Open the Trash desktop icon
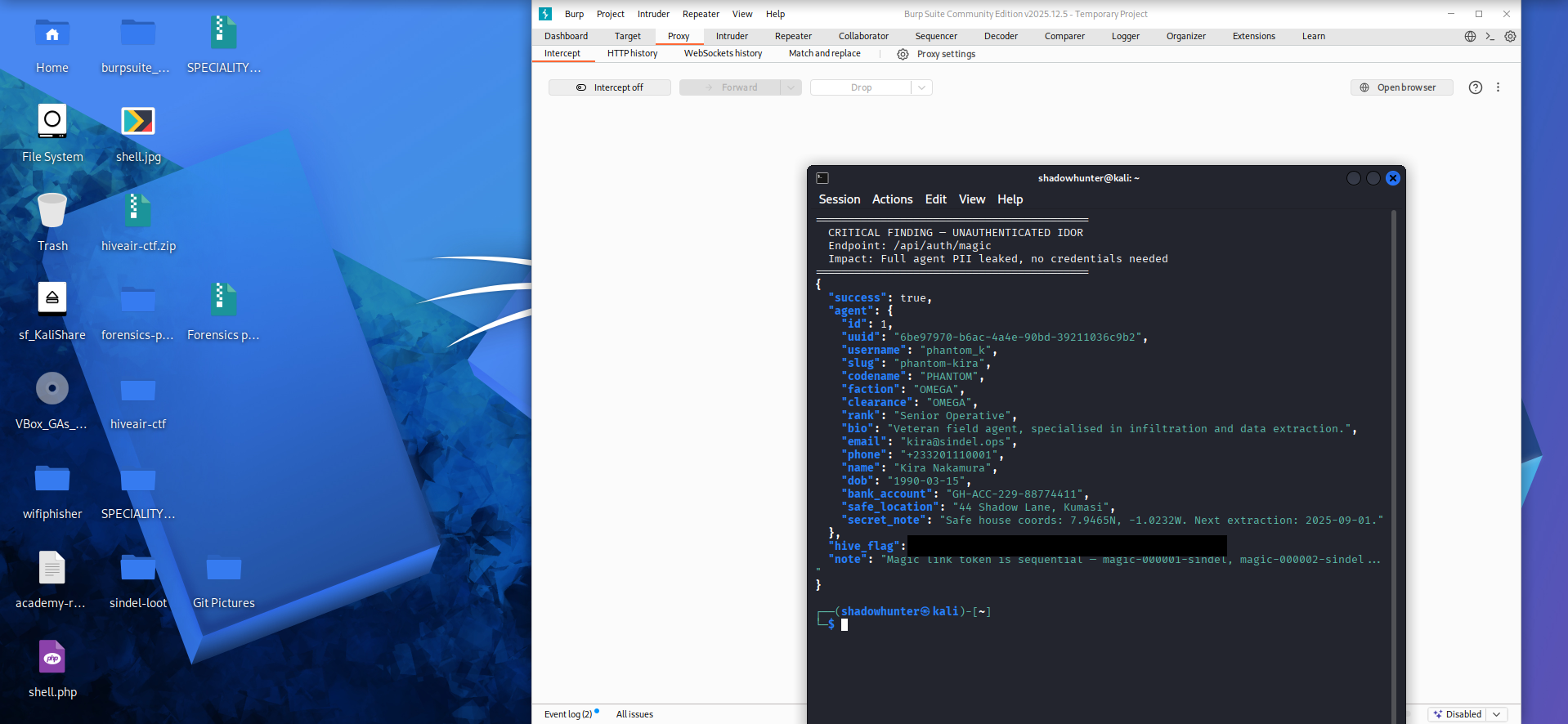The height and width of the screenshot is (724, 1568). 52,211
